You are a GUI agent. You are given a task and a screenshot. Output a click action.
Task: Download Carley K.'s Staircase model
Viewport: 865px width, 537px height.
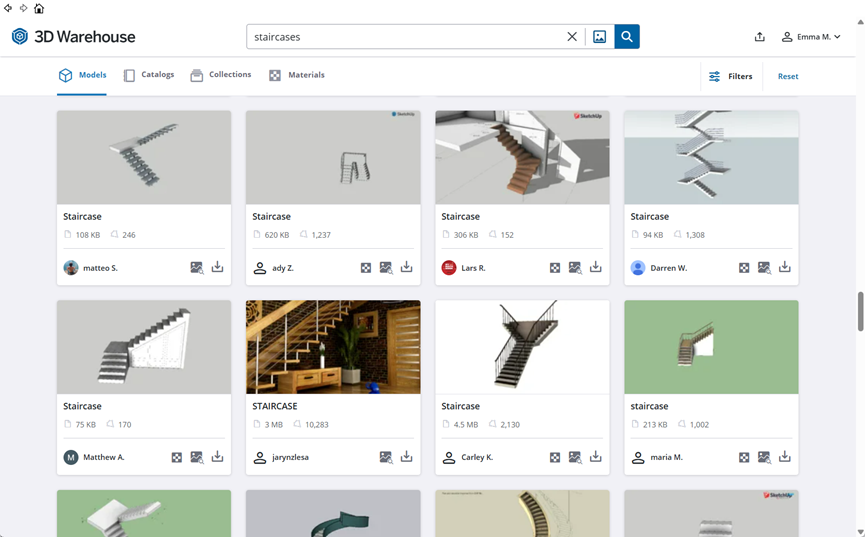595,457
